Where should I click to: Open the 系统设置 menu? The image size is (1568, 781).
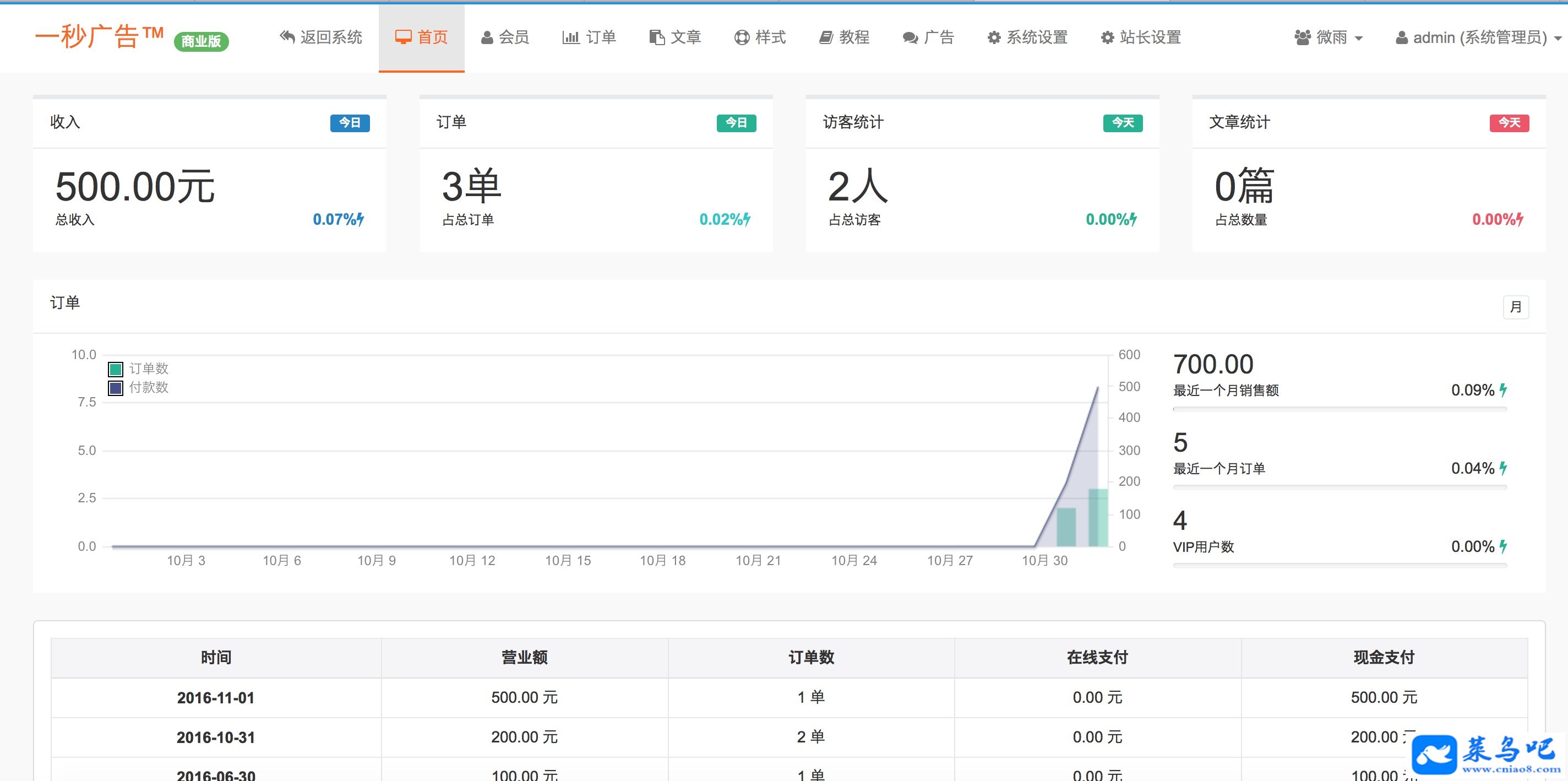click(1027, 38)
